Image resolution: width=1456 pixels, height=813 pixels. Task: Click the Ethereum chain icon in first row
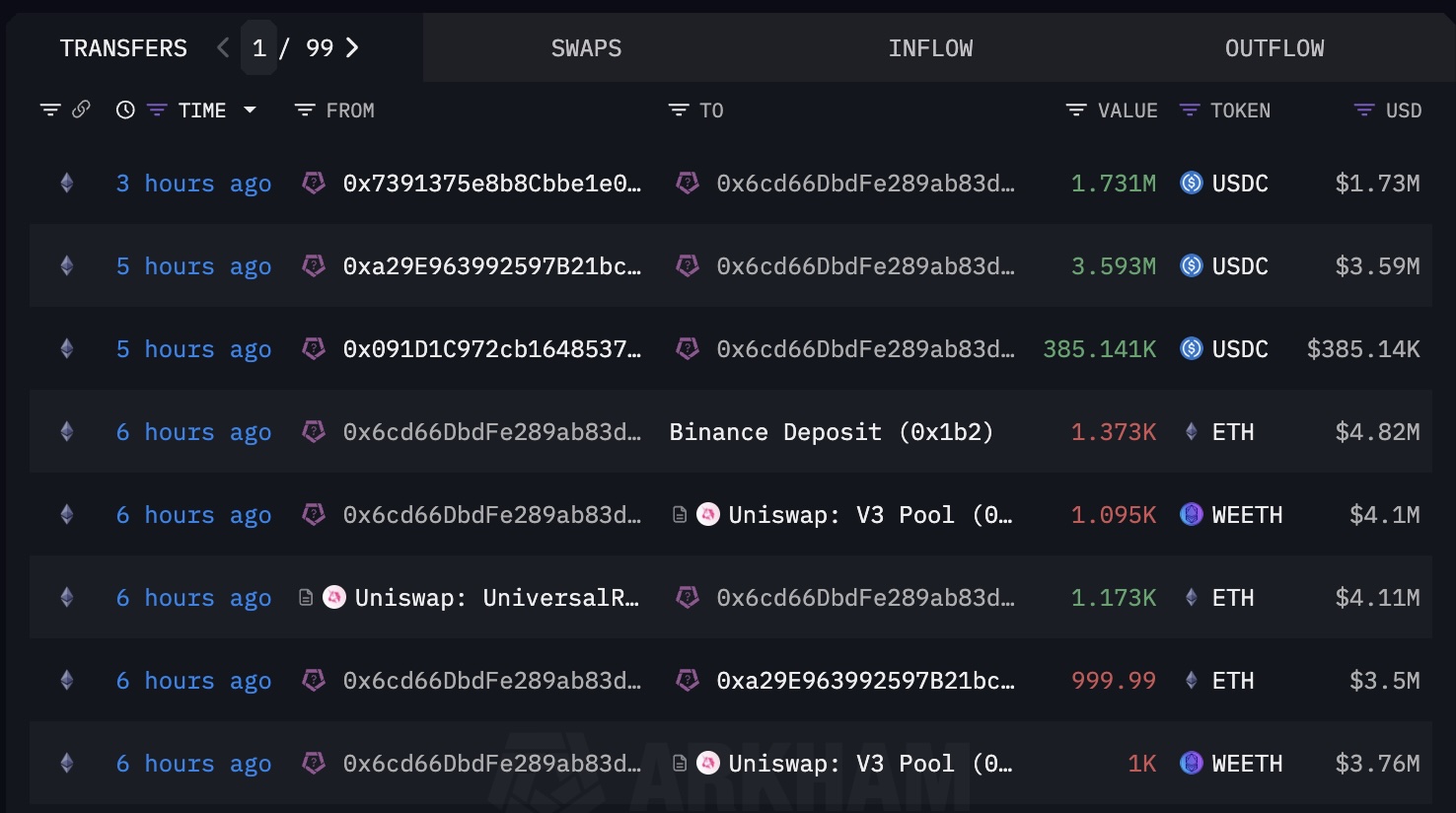click(x=67, y=183)
